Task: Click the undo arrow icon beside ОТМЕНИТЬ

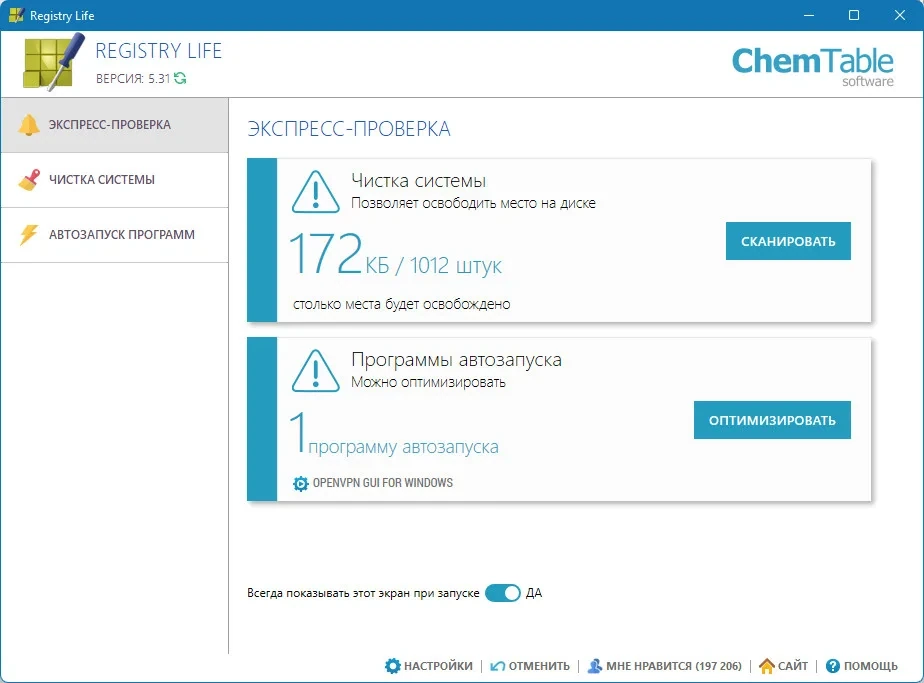Action: click(x=498, y=666)
